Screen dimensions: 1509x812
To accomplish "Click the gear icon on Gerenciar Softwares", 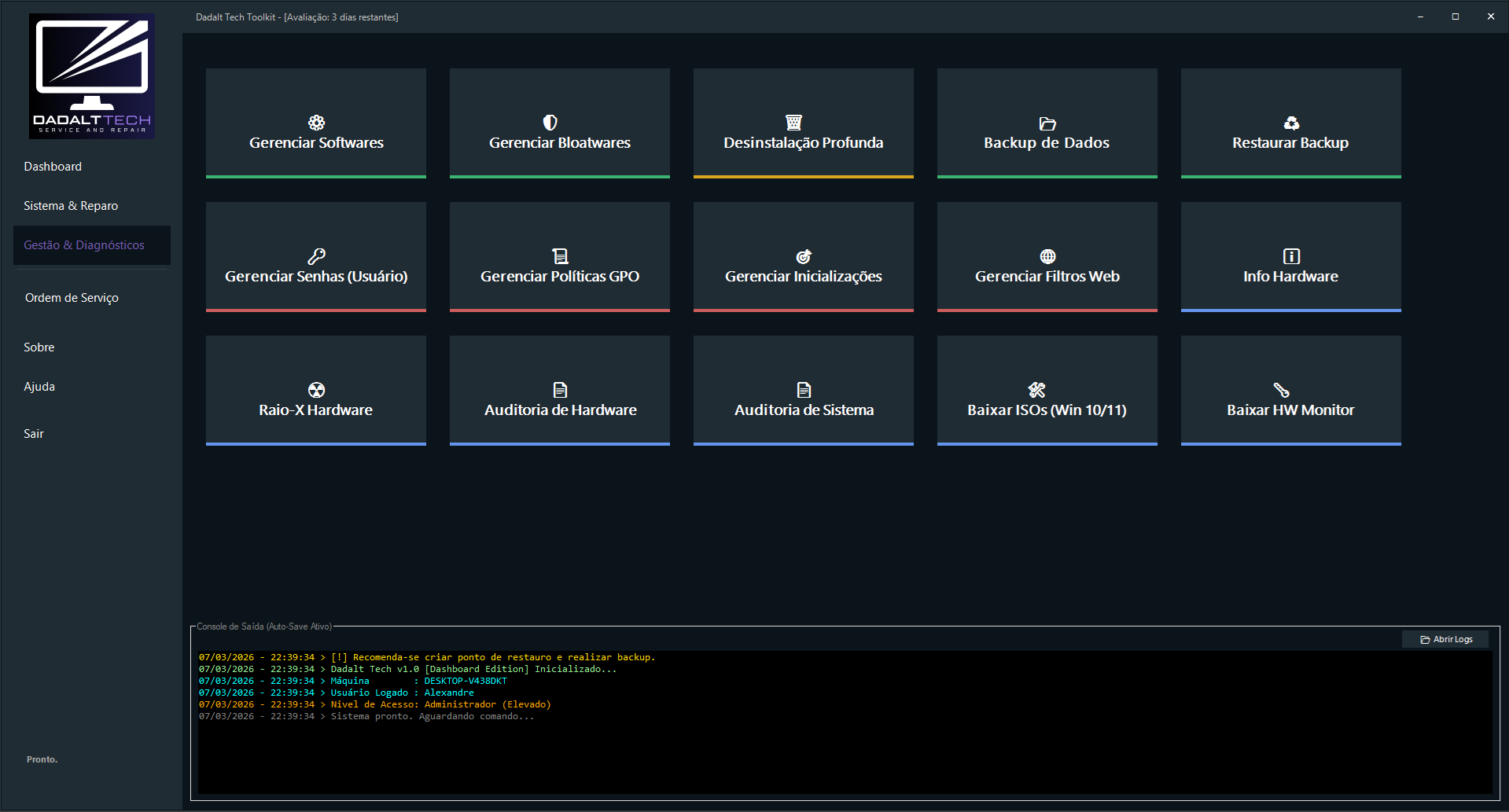I will click(316, 123).
